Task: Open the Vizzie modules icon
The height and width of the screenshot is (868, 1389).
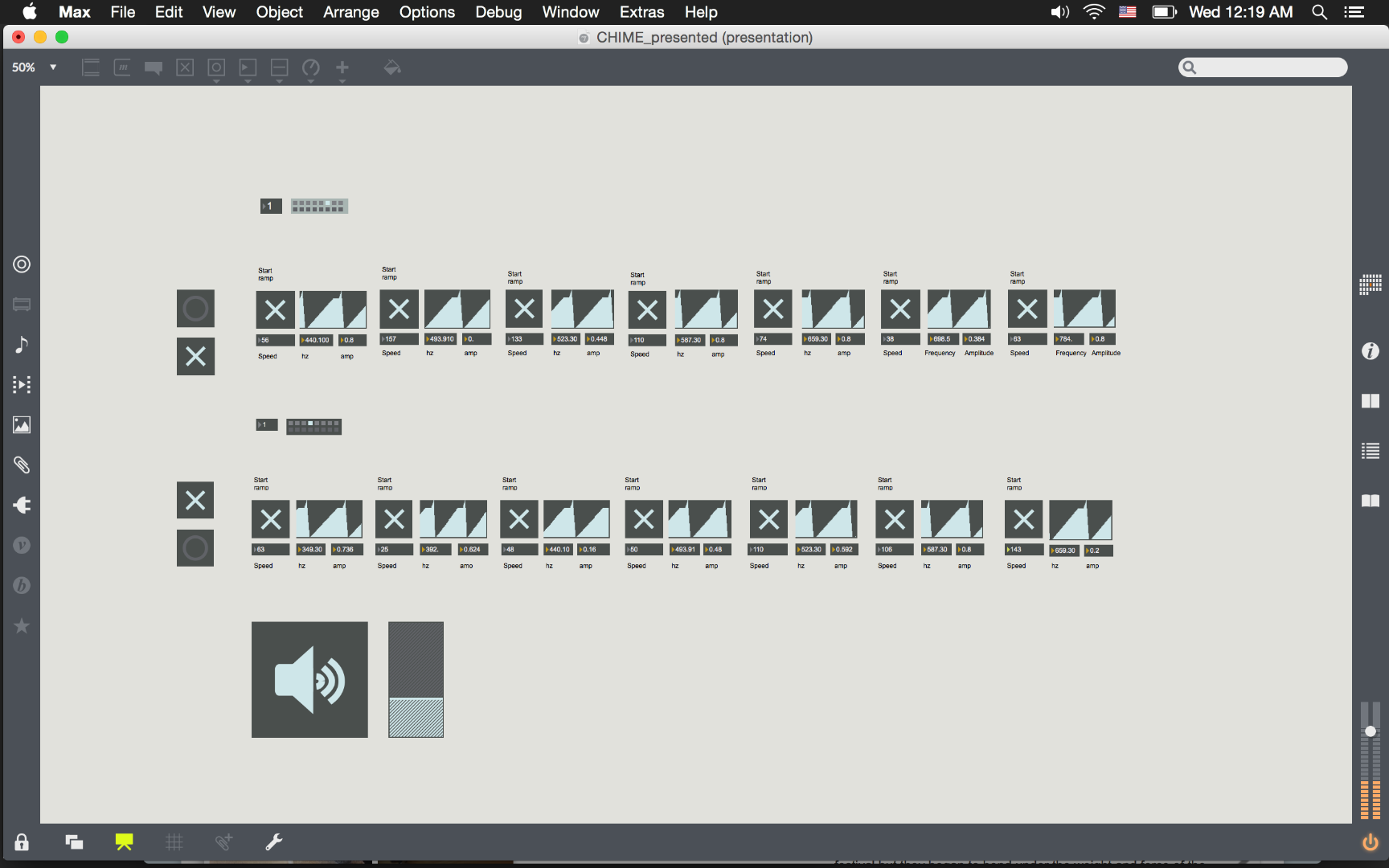Action: (22, 546)
